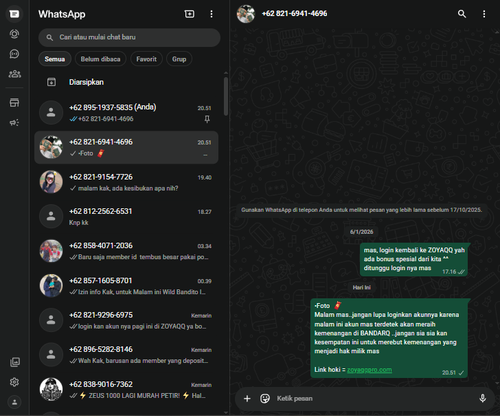Click the voice message microphone
500x416 pixels.
482,398
